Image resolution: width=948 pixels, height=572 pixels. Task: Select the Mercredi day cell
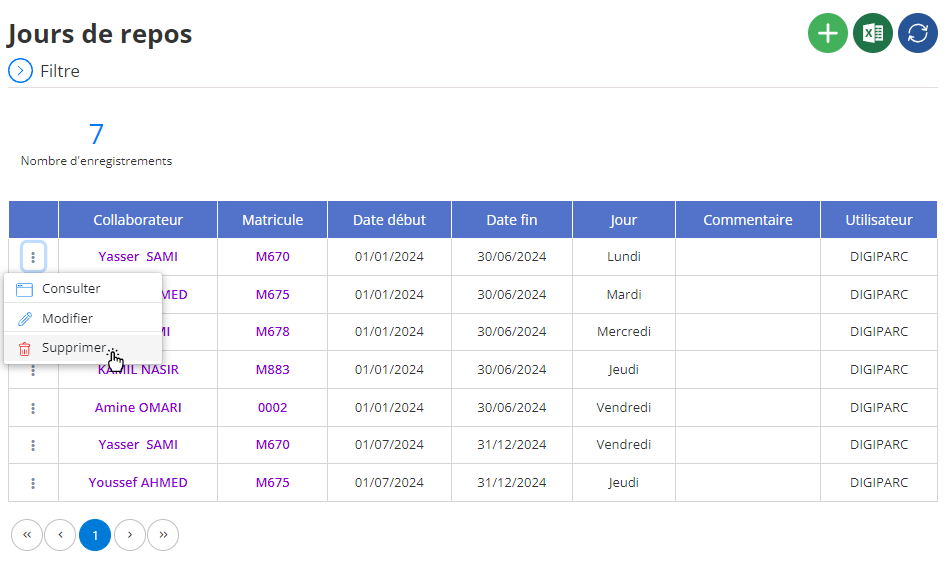[623, 331]
